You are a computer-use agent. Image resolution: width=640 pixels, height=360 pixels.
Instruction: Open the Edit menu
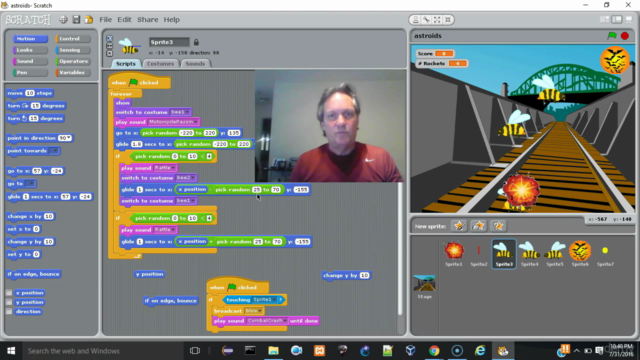pos(124,20)
